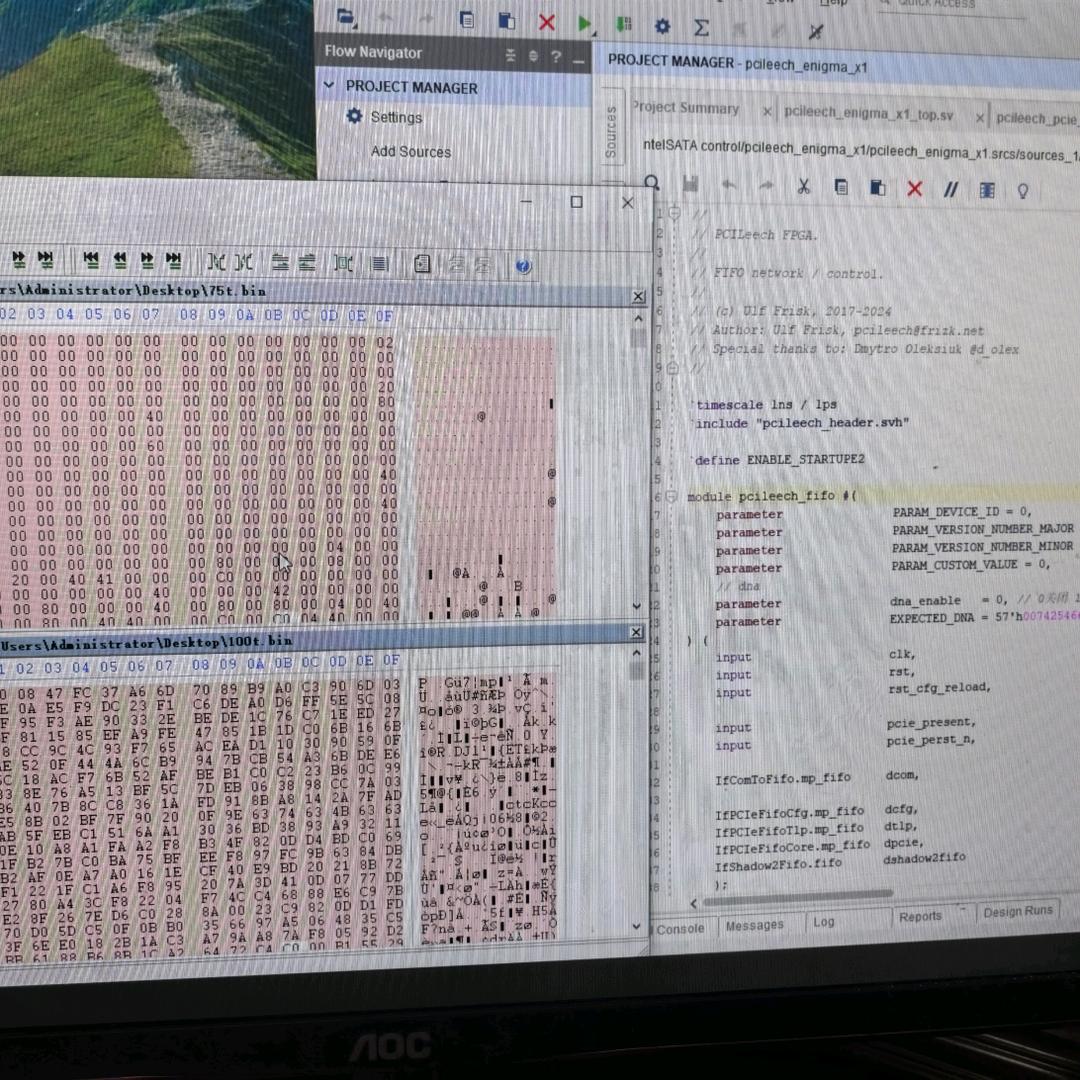Click the red X delete icon in top toolbar
This screenshot has width=1080, height=1080.
pyautogui.click(x=546, y=22)
